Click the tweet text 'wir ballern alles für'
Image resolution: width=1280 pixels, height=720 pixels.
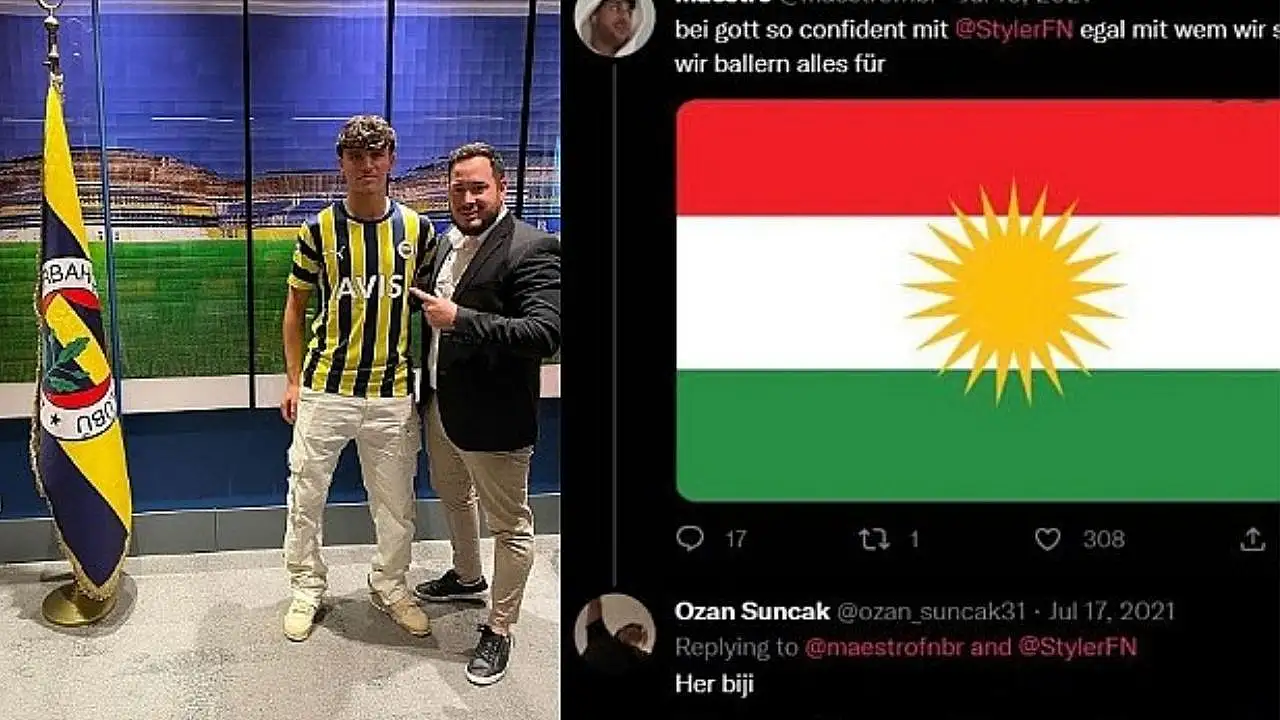coord(780,65)
